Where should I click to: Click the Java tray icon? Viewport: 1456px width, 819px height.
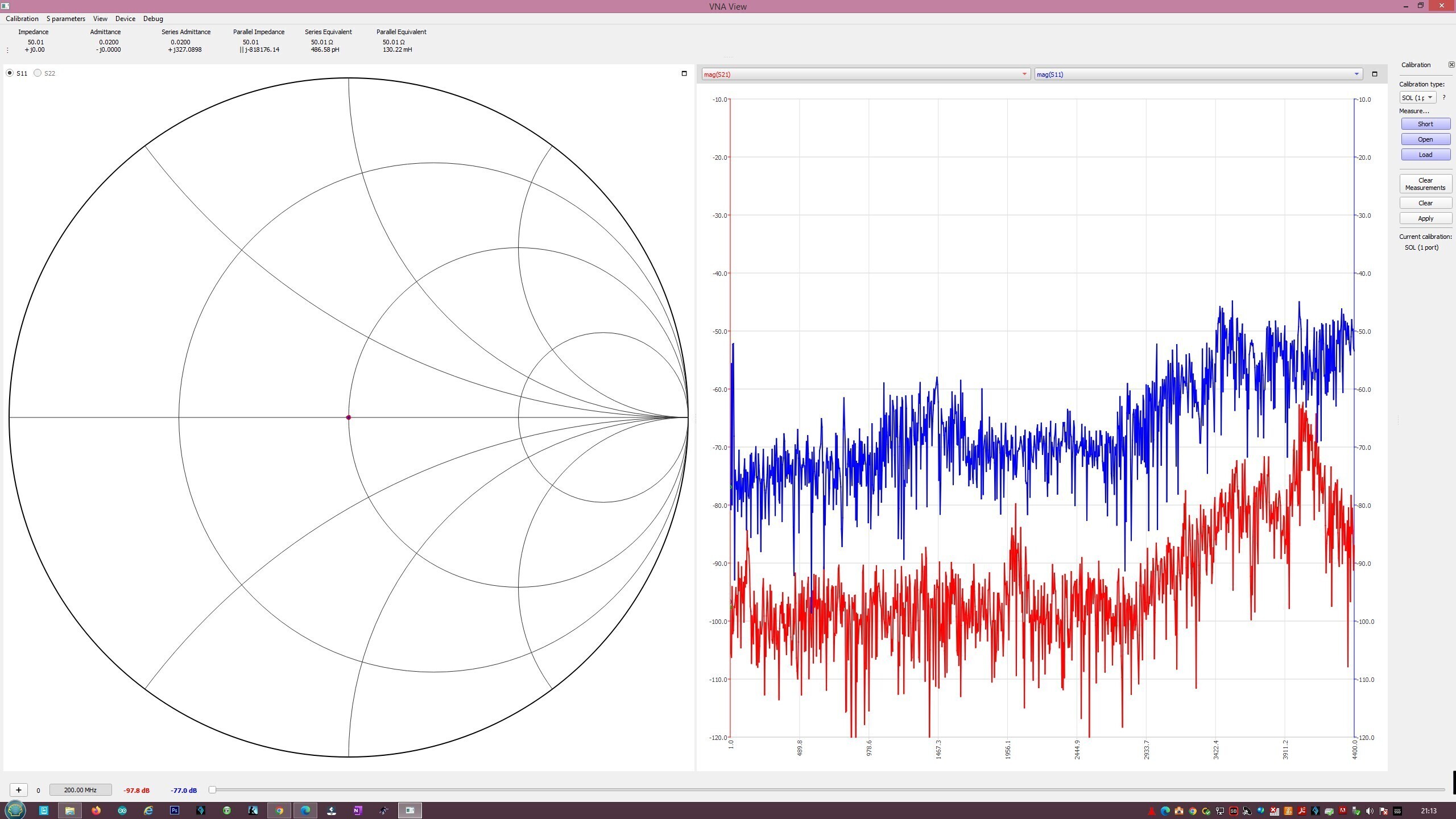[1288, 811]
